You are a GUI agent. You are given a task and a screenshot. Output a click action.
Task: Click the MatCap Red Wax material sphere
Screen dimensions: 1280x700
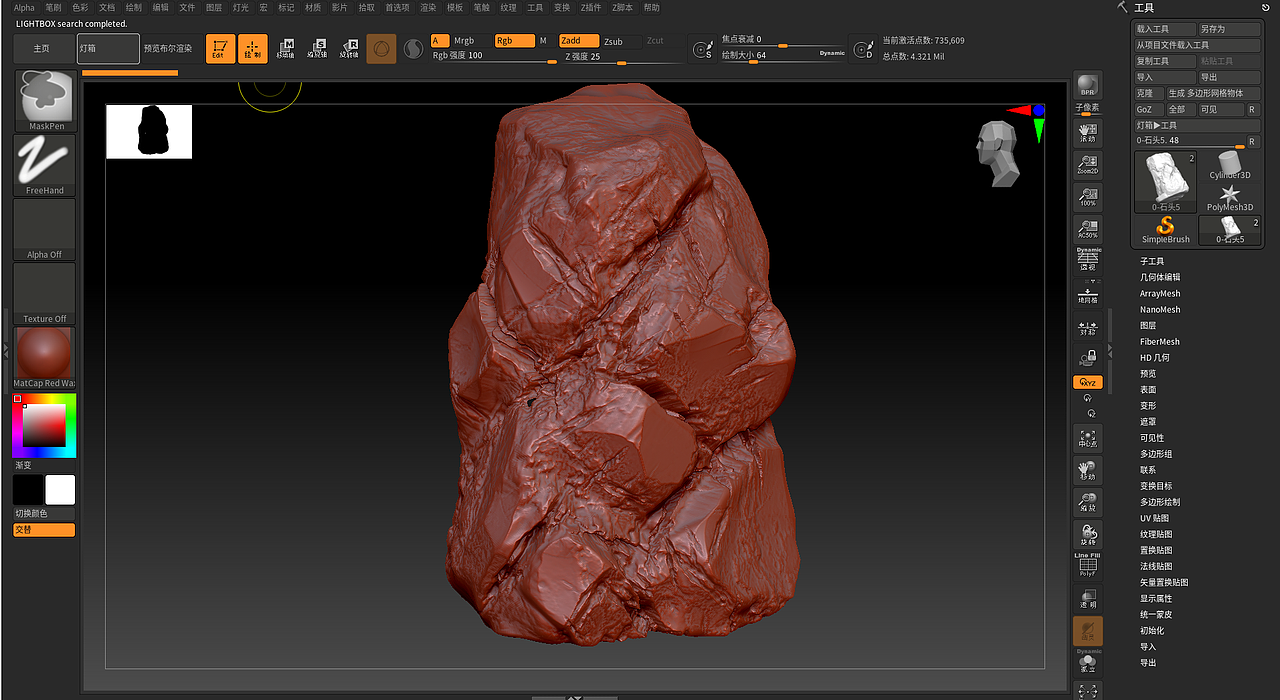click(x=44, y=353)
